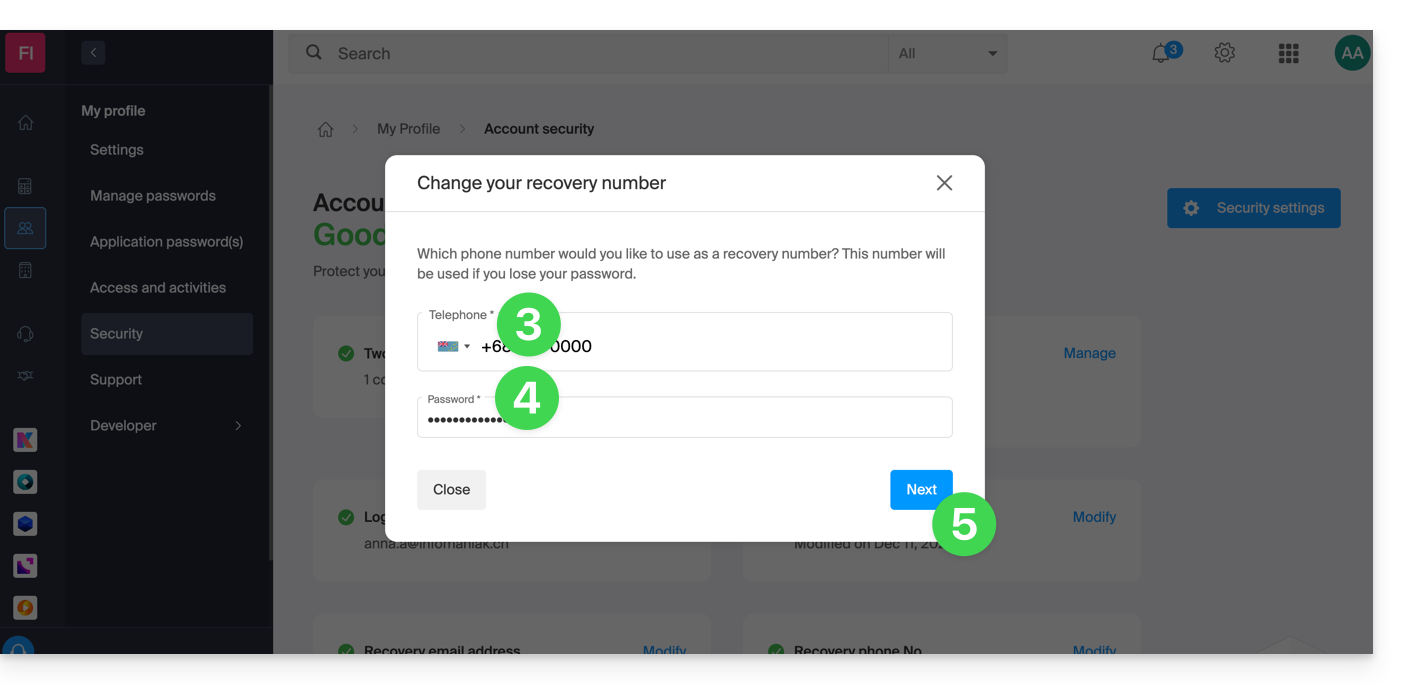Click the home icon in left rail

(x=26, y=122)
